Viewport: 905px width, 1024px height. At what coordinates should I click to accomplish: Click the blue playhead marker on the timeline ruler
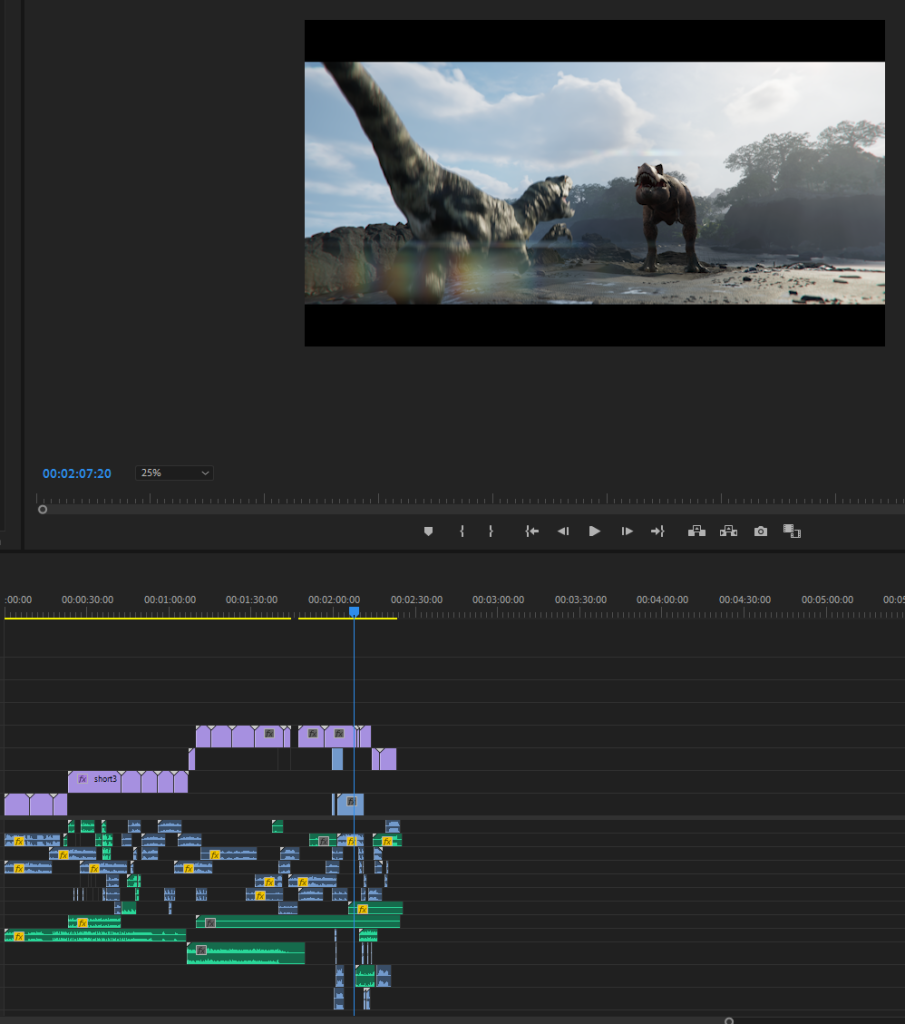[x=354, y=611]
